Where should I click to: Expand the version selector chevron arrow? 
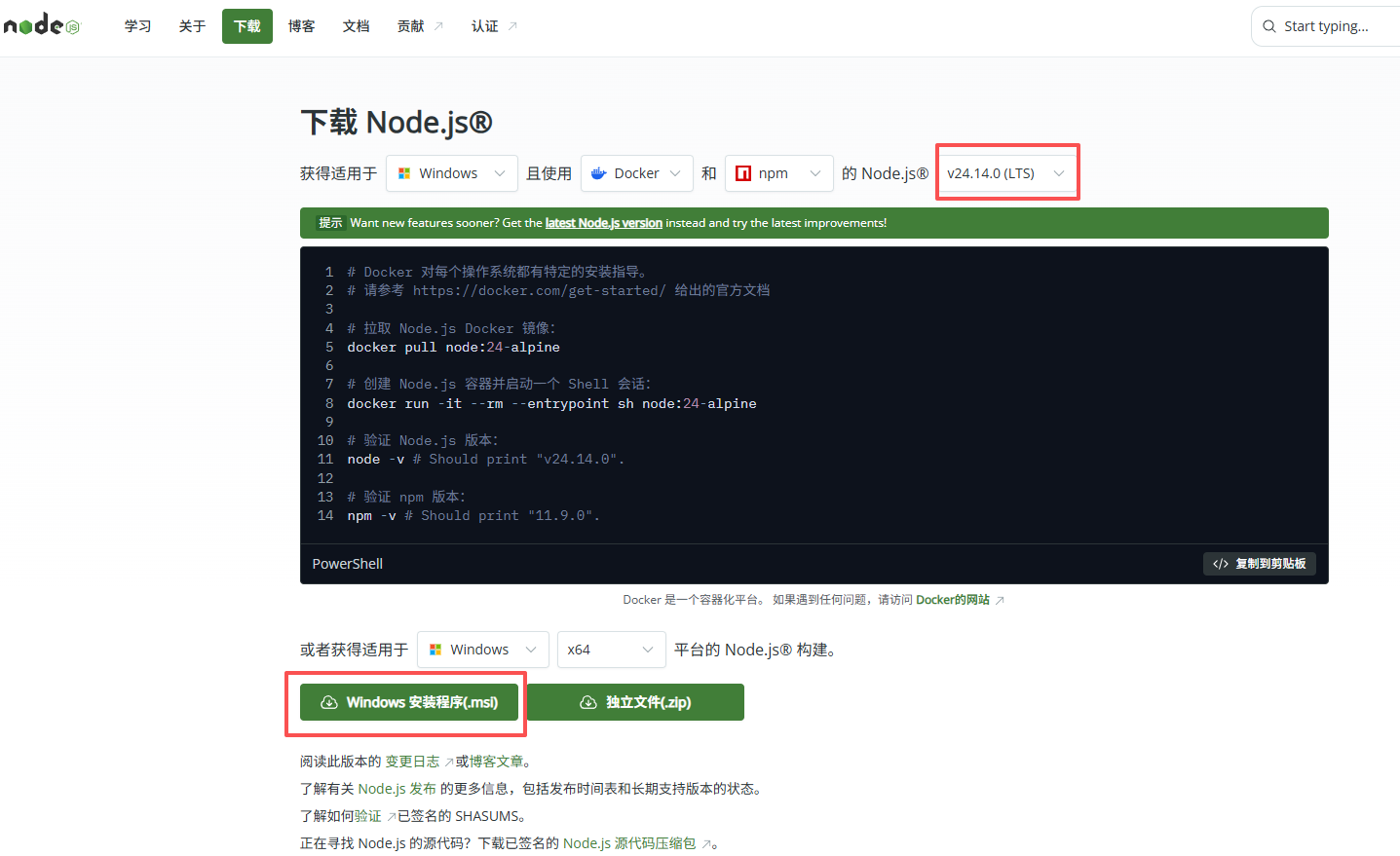[x=1059, y=173]
